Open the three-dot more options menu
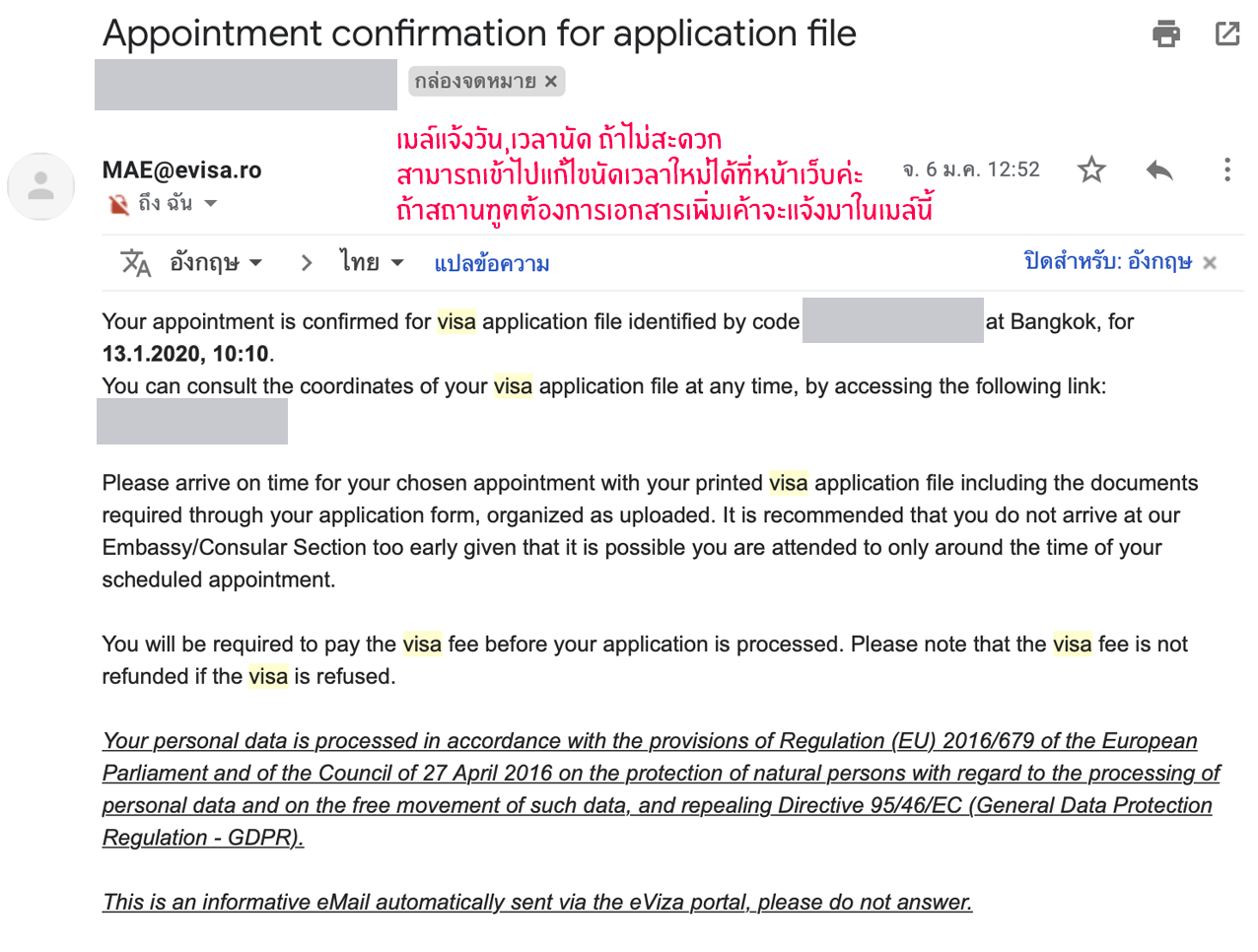 coord(1227,170)
